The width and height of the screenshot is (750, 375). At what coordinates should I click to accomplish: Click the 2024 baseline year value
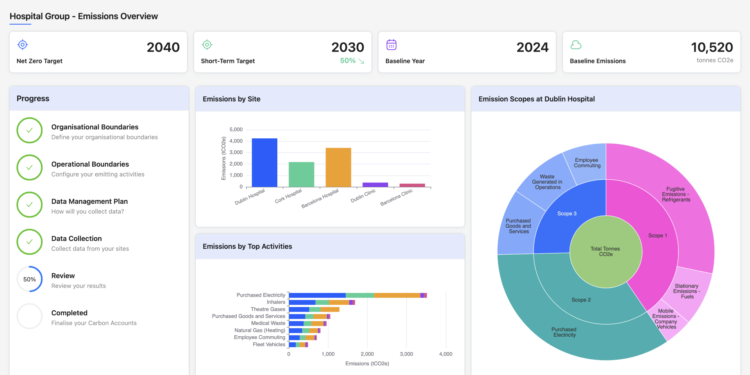pyautogui.click(x=532, y=47)
